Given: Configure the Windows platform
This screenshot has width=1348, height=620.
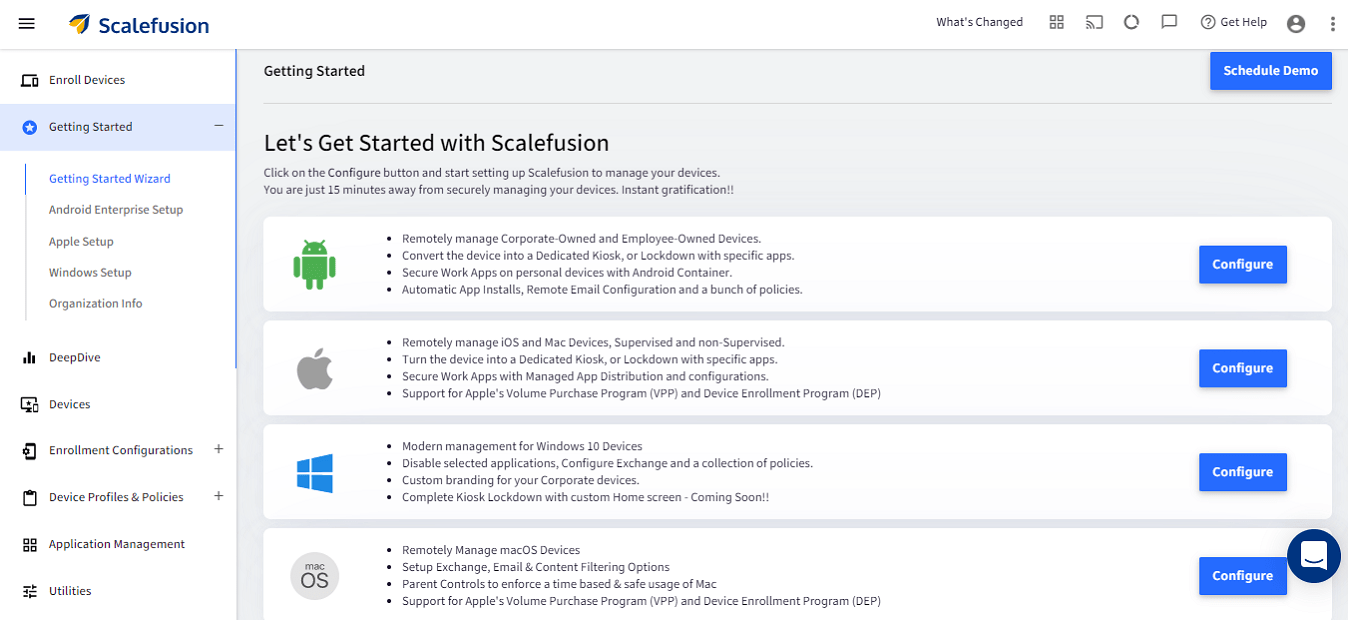Looking at the screenshot, I should click(1242, 472).
